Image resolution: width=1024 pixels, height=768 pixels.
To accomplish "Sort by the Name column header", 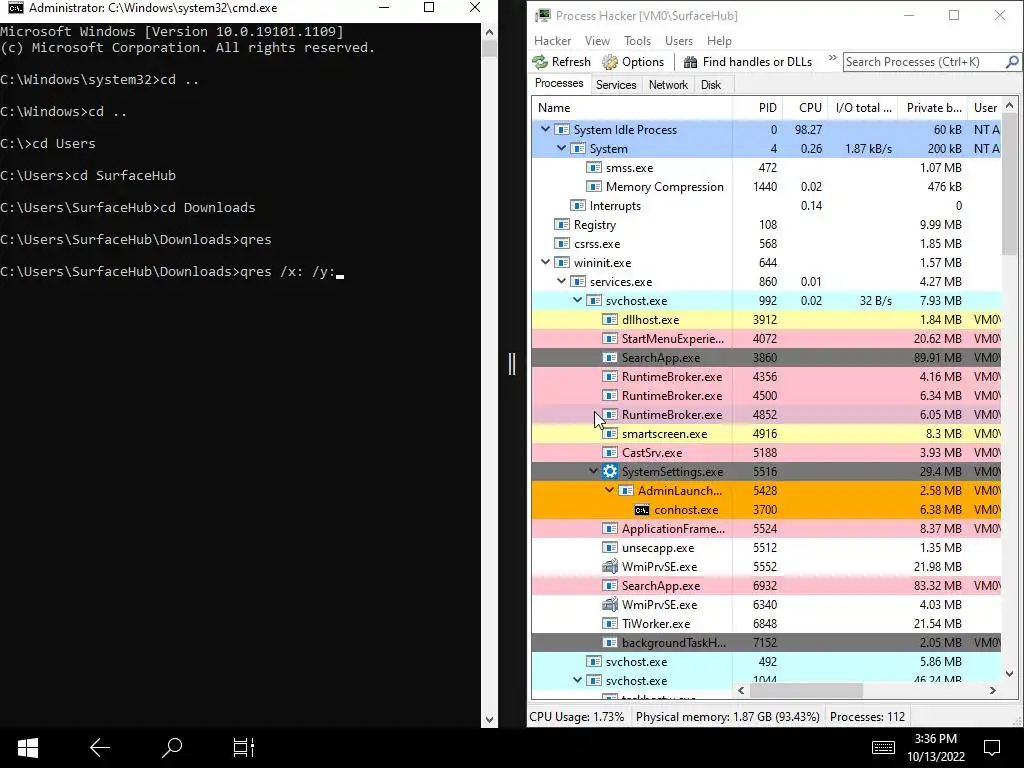I will pos(632,108).
